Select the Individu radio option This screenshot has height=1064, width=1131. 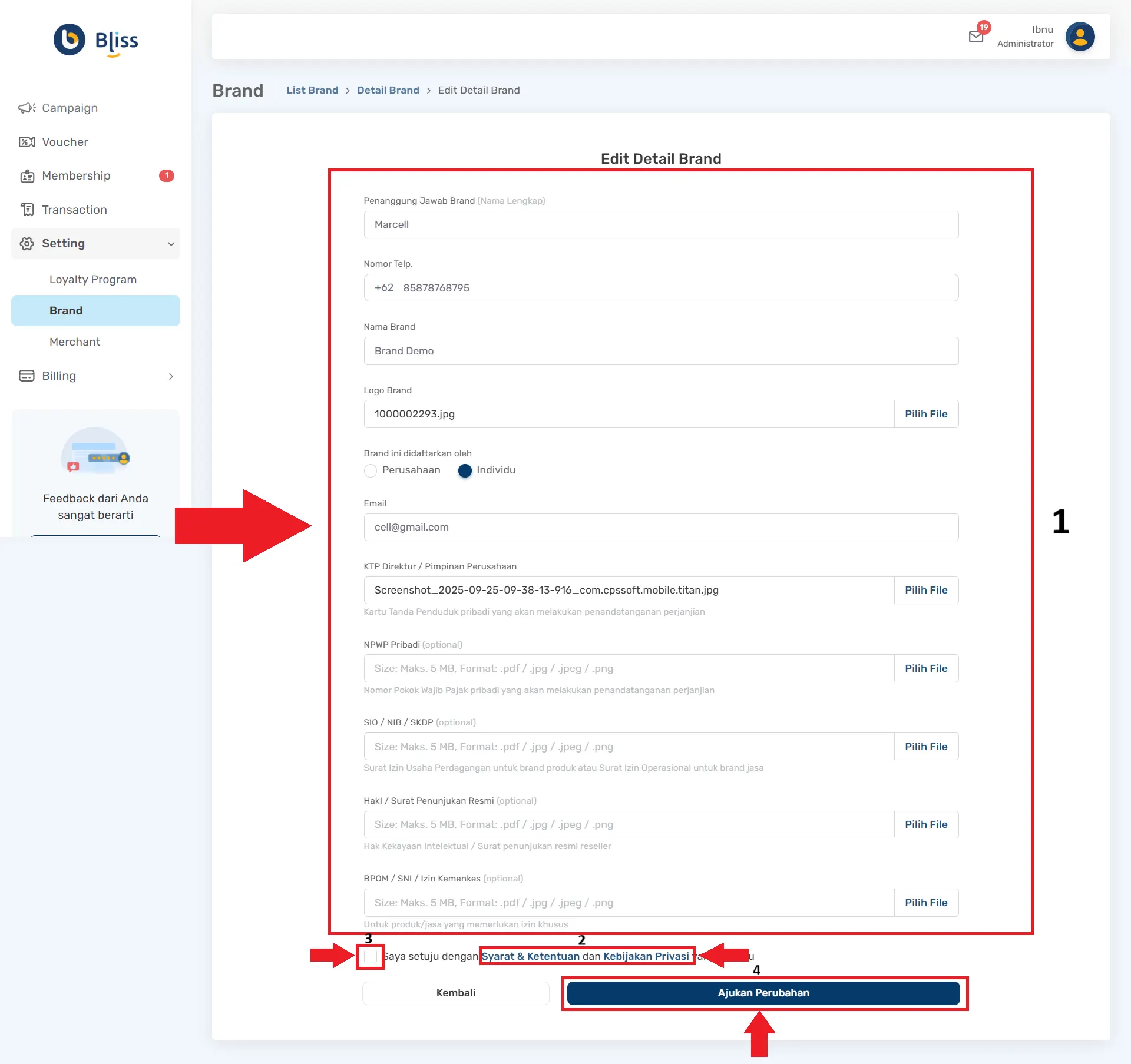pyautogui.click(x=465, y=470)
